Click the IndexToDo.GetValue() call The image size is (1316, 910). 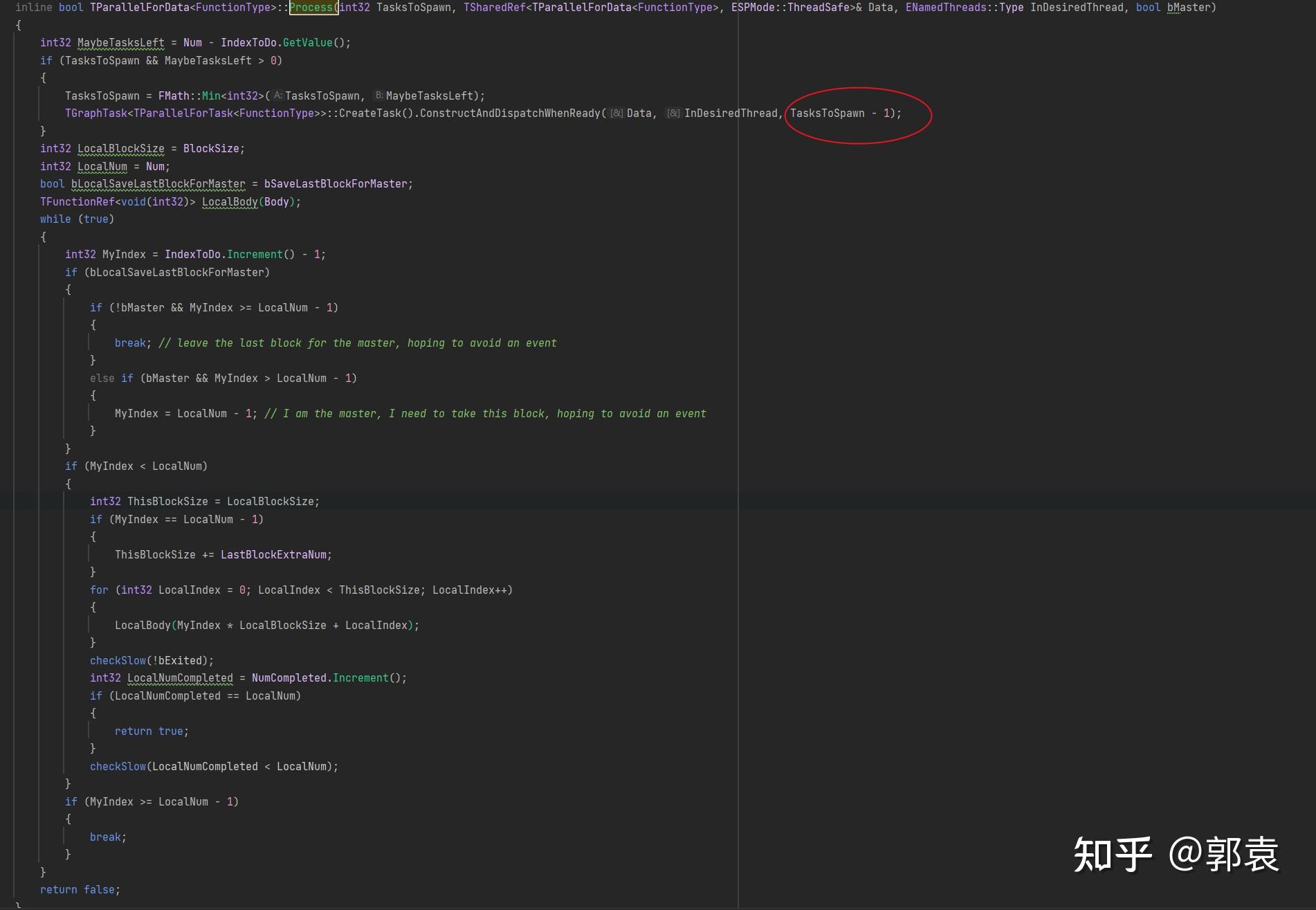point(284,42)
